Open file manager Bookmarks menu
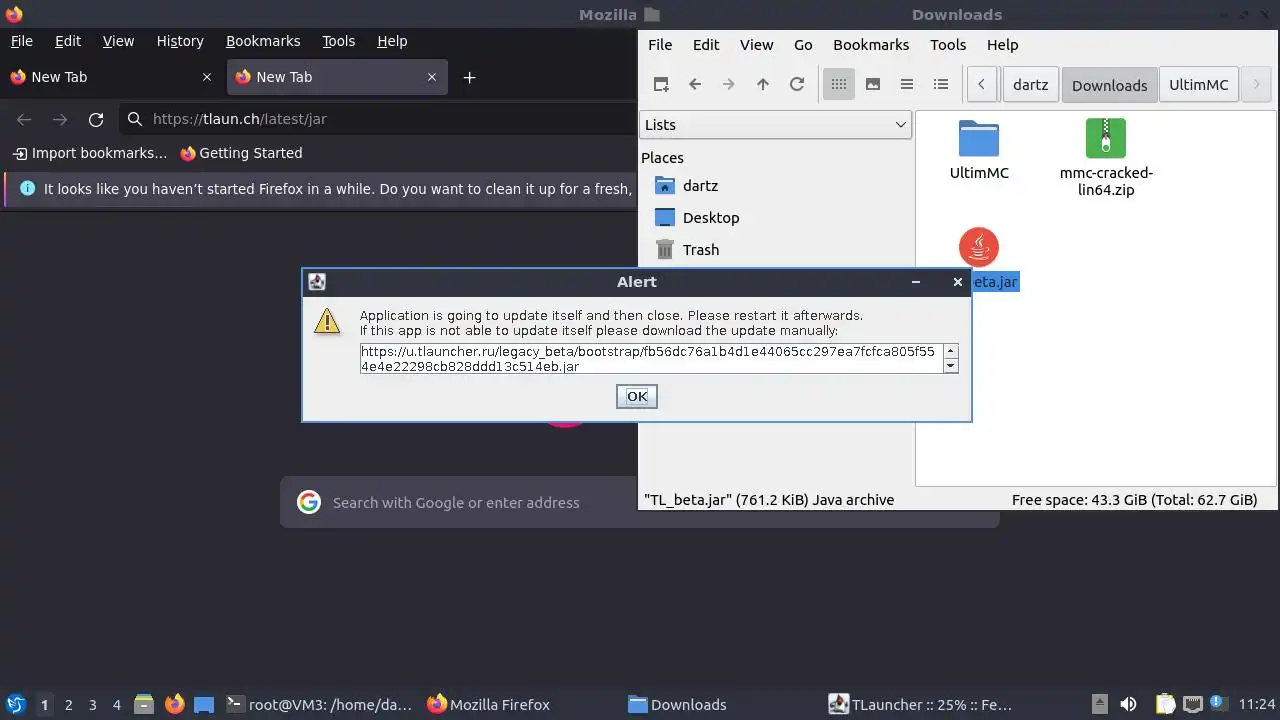 871,45
